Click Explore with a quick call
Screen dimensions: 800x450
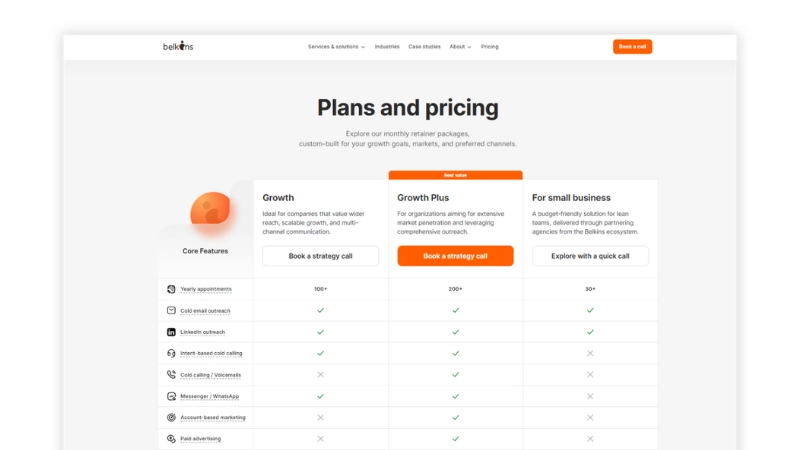(x=590, y=256)
